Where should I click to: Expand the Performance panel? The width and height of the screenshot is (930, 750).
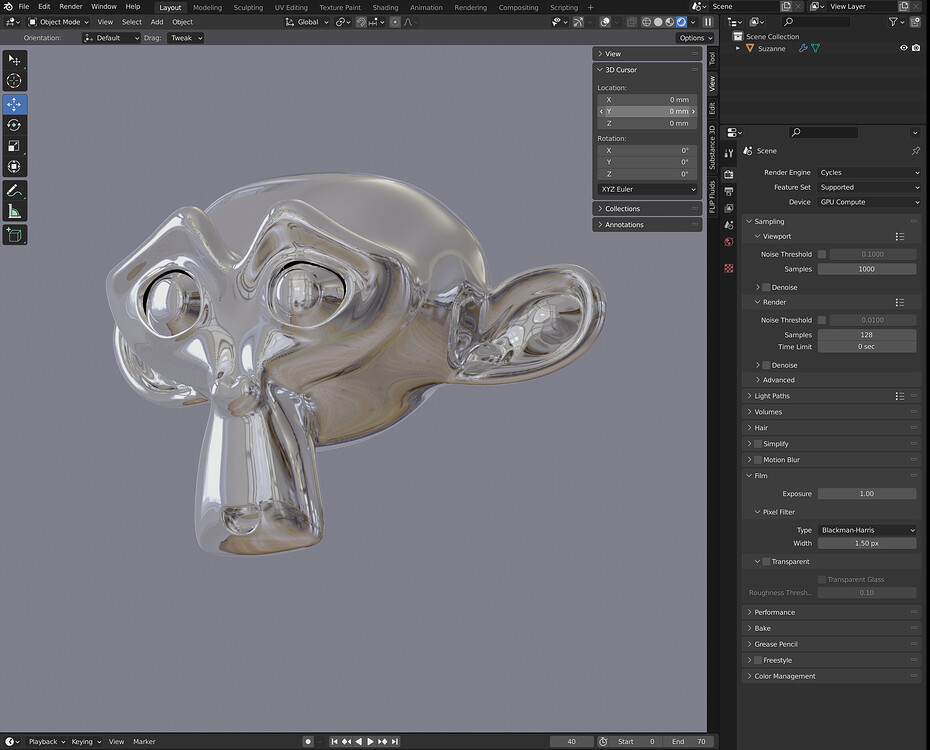[774, 612]
